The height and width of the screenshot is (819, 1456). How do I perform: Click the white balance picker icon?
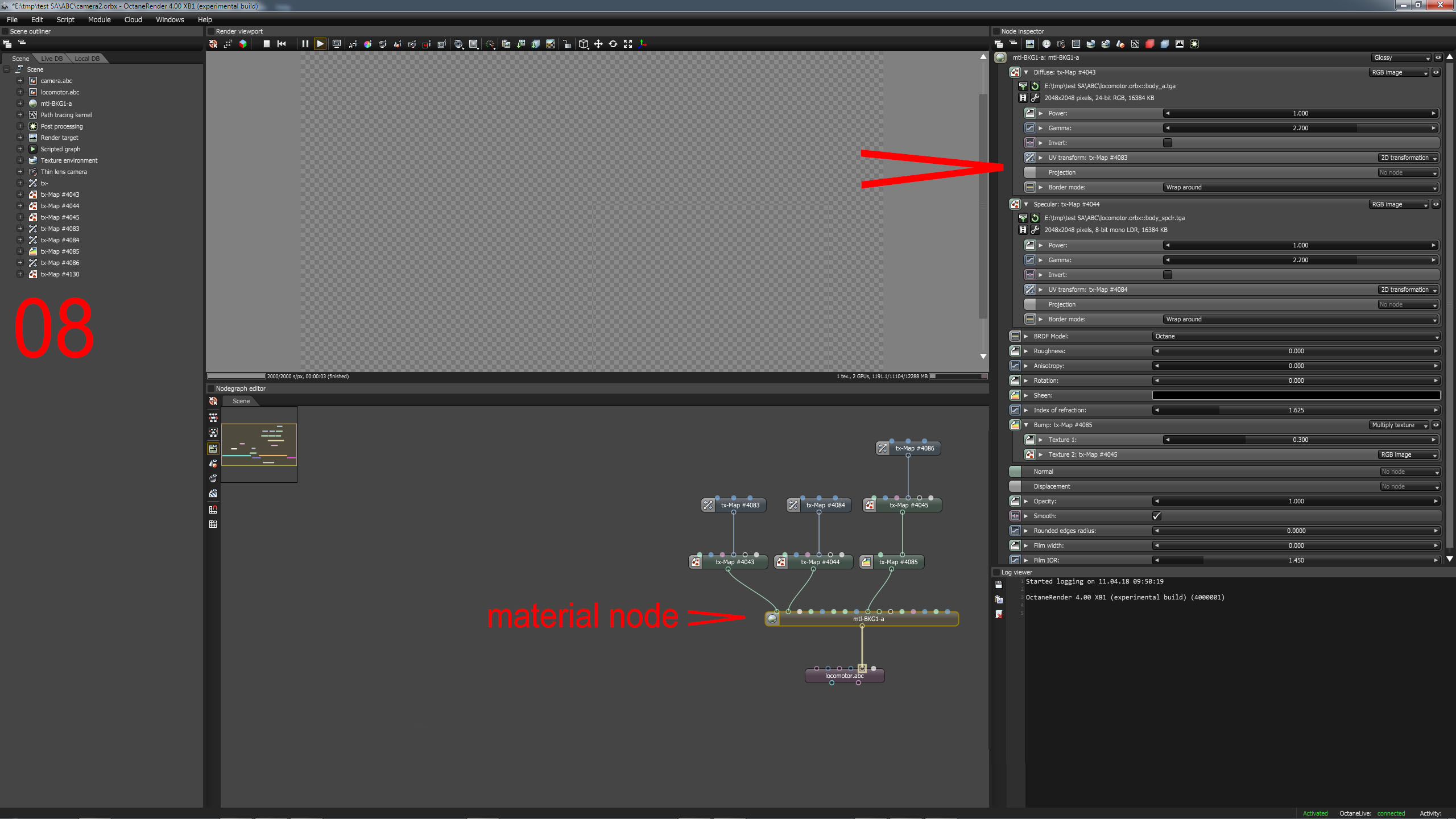pyautogui.click(x=367, y=44)
